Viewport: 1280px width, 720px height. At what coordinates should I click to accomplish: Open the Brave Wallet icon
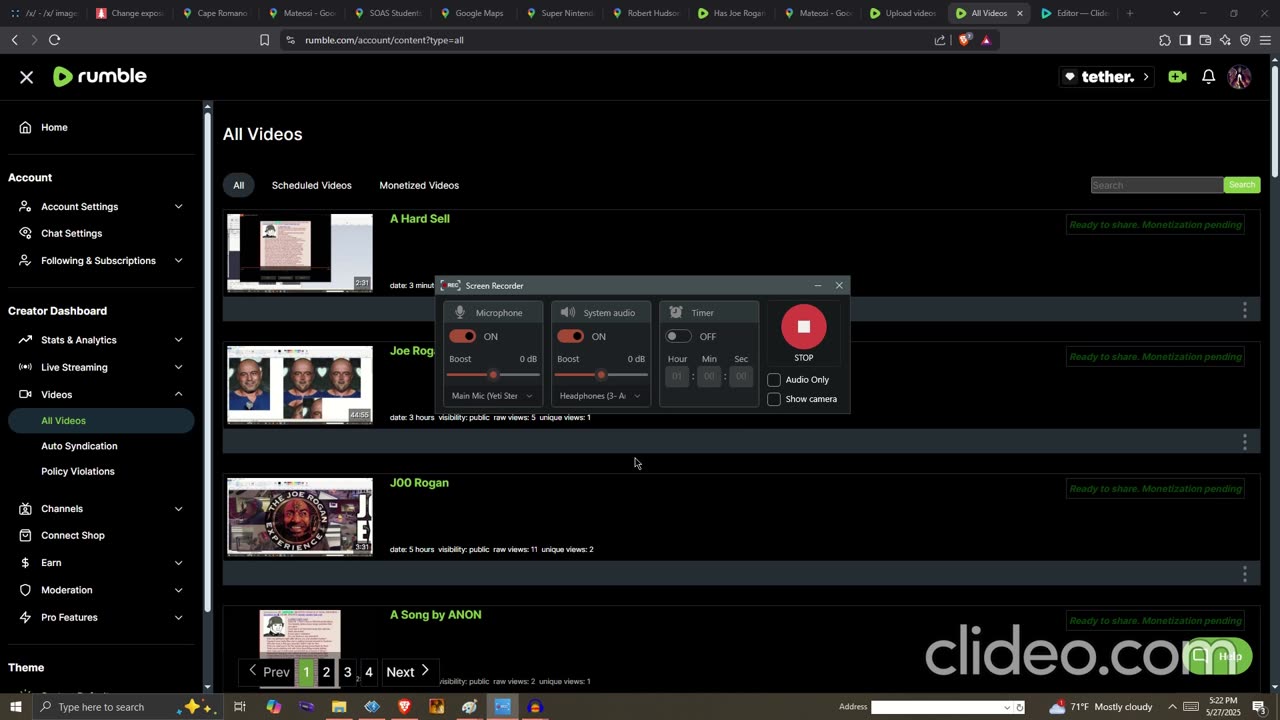click(1205, 40)
